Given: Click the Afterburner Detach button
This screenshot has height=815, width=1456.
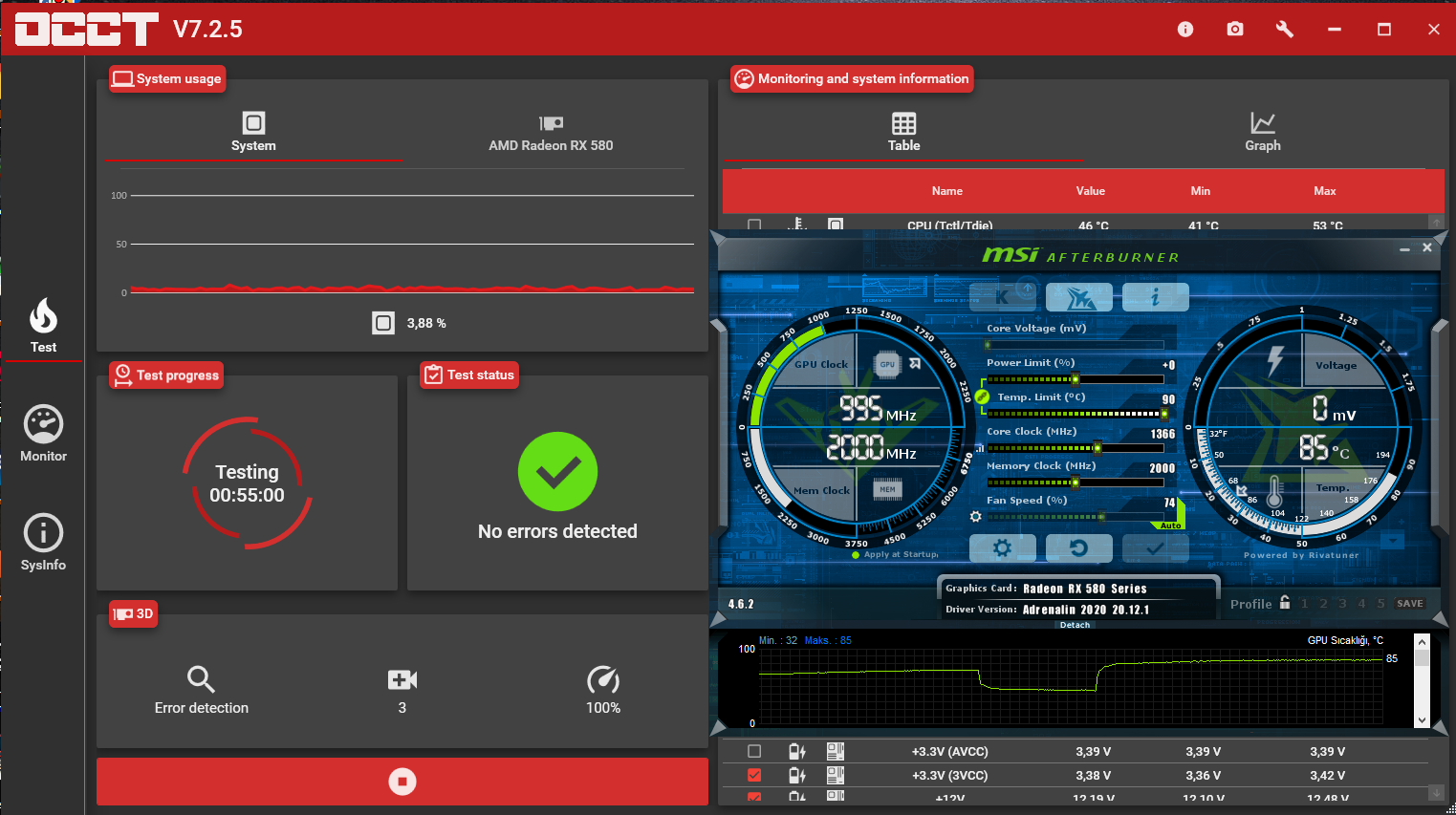Looking at the screenshot, I should click(x=1075, y=625).
